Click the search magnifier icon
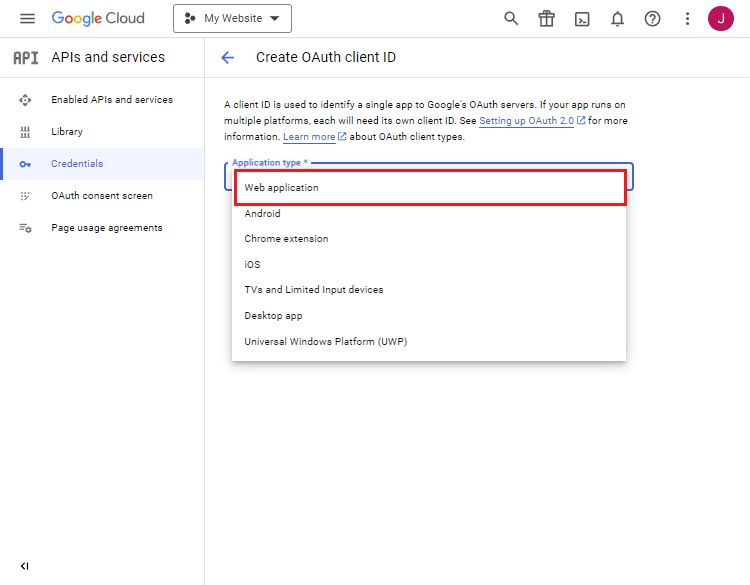The height and width of the screenshot is (585, 750). 511,19
